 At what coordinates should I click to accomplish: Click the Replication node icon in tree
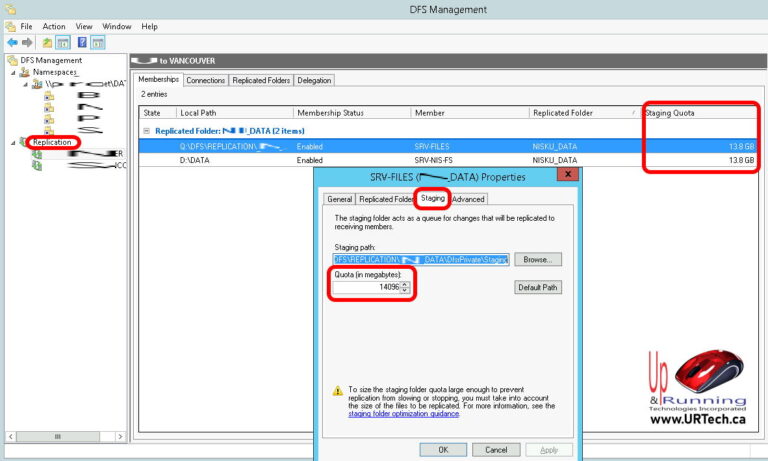tap(24, 142)
